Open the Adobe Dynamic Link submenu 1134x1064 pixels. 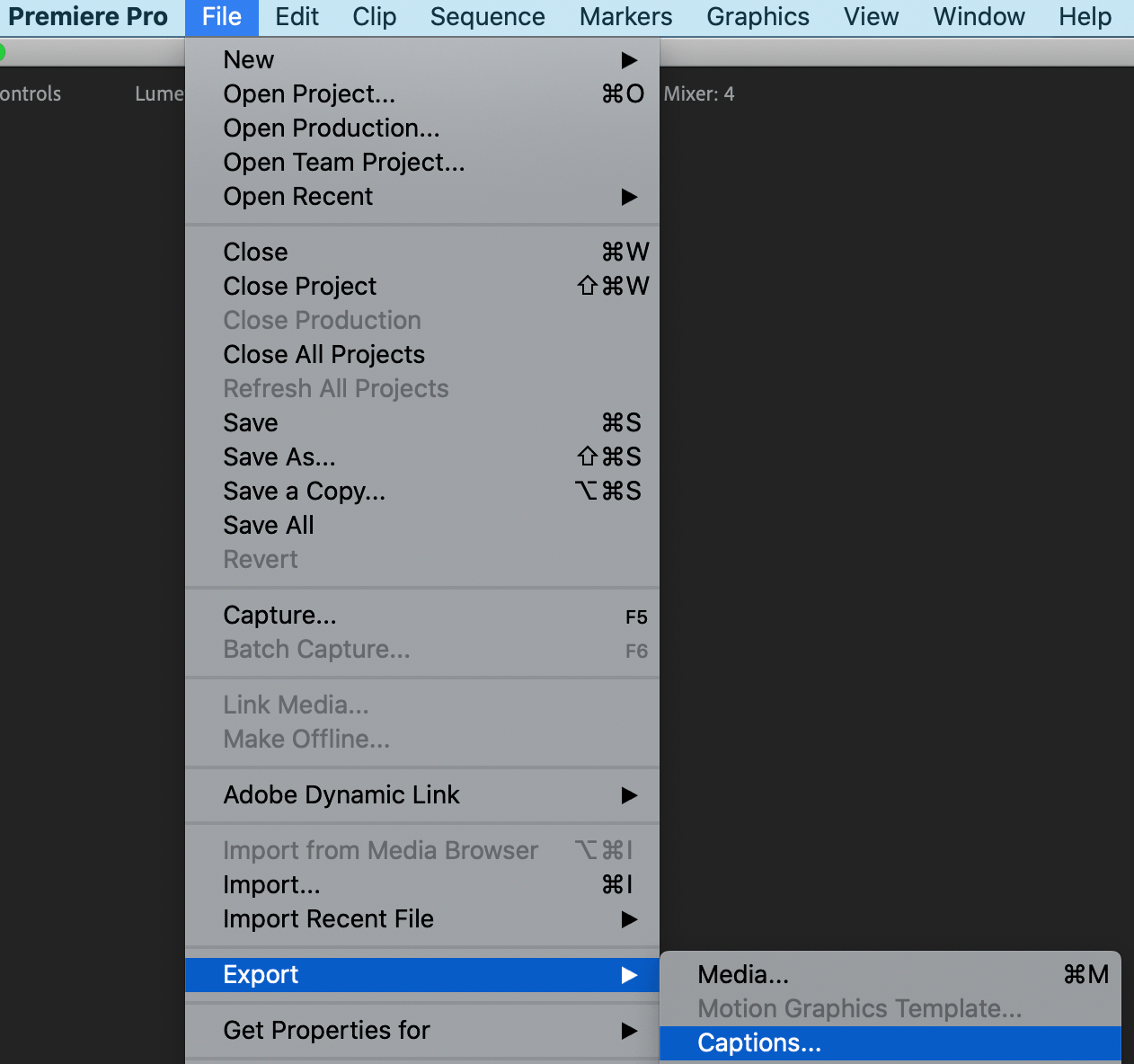(341, 795)
